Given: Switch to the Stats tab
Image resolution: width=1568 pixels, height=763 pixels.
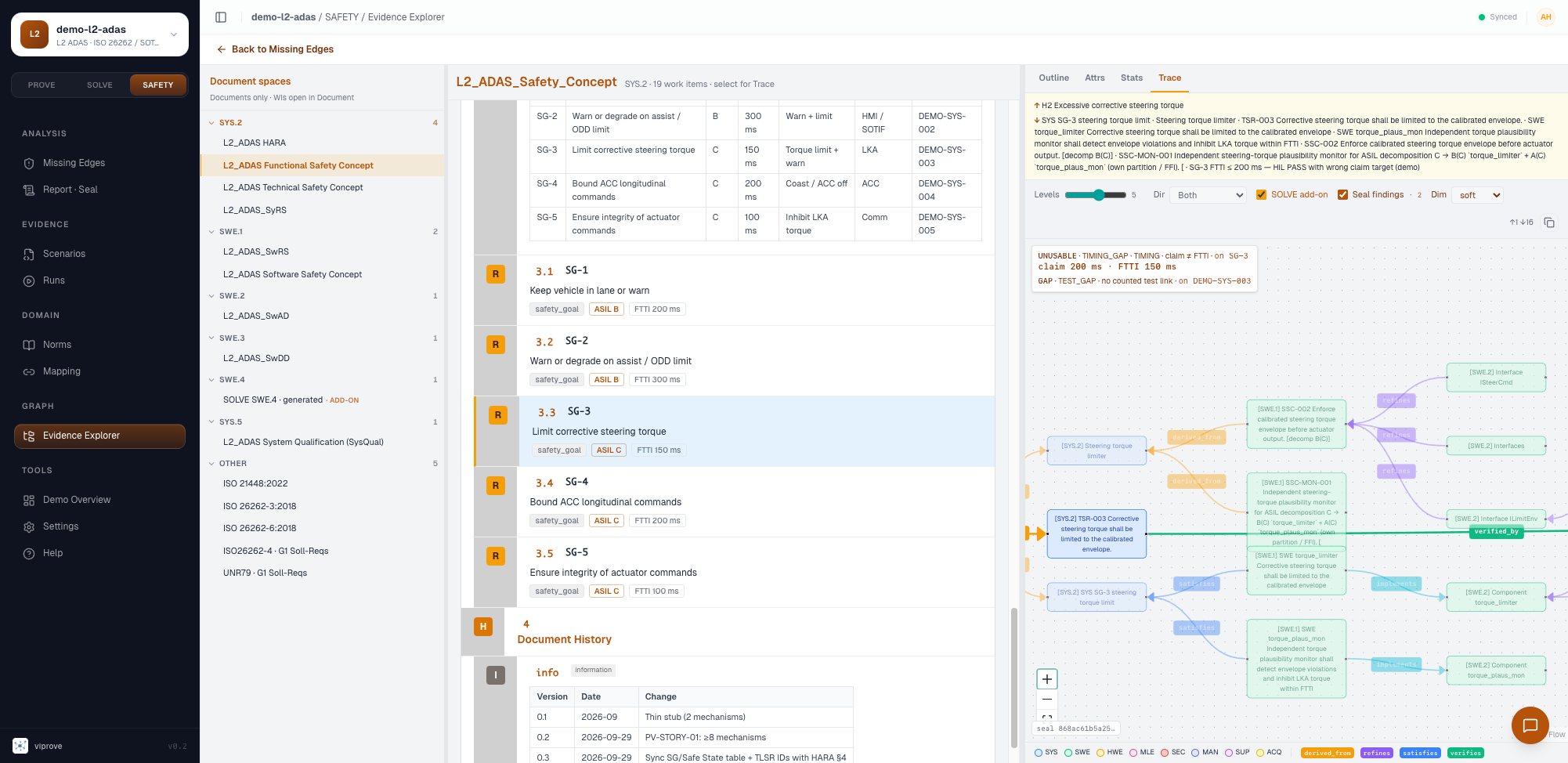Looking at the screenshot, I should (x=1131, y=78).
